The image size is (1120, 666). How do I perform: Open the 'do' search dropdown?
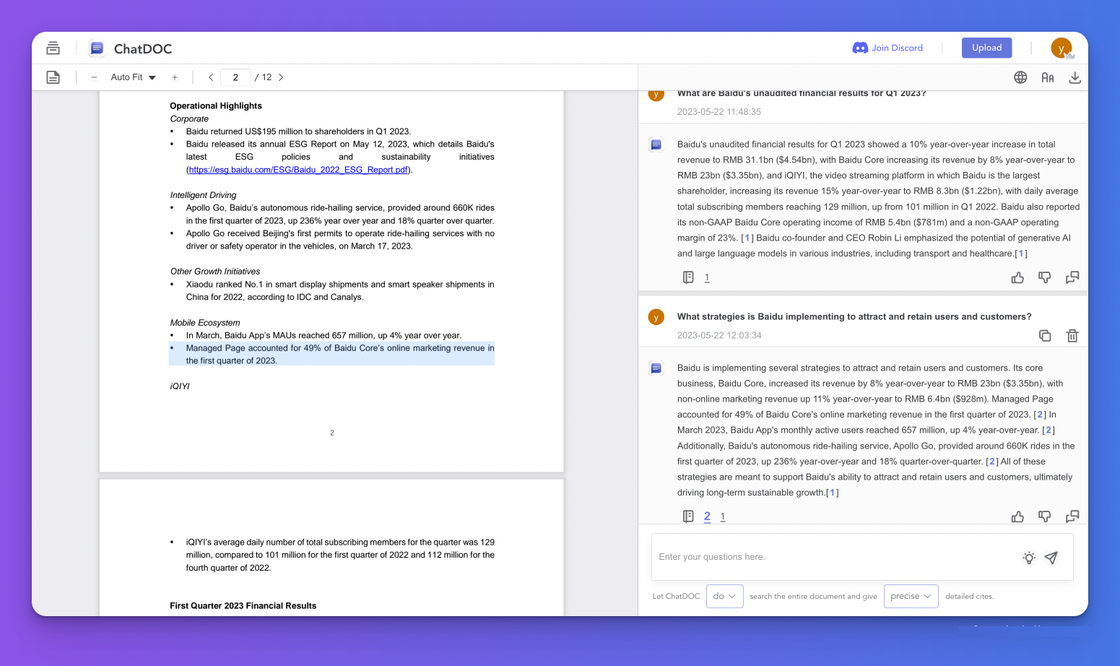click(x=725, y=596)
